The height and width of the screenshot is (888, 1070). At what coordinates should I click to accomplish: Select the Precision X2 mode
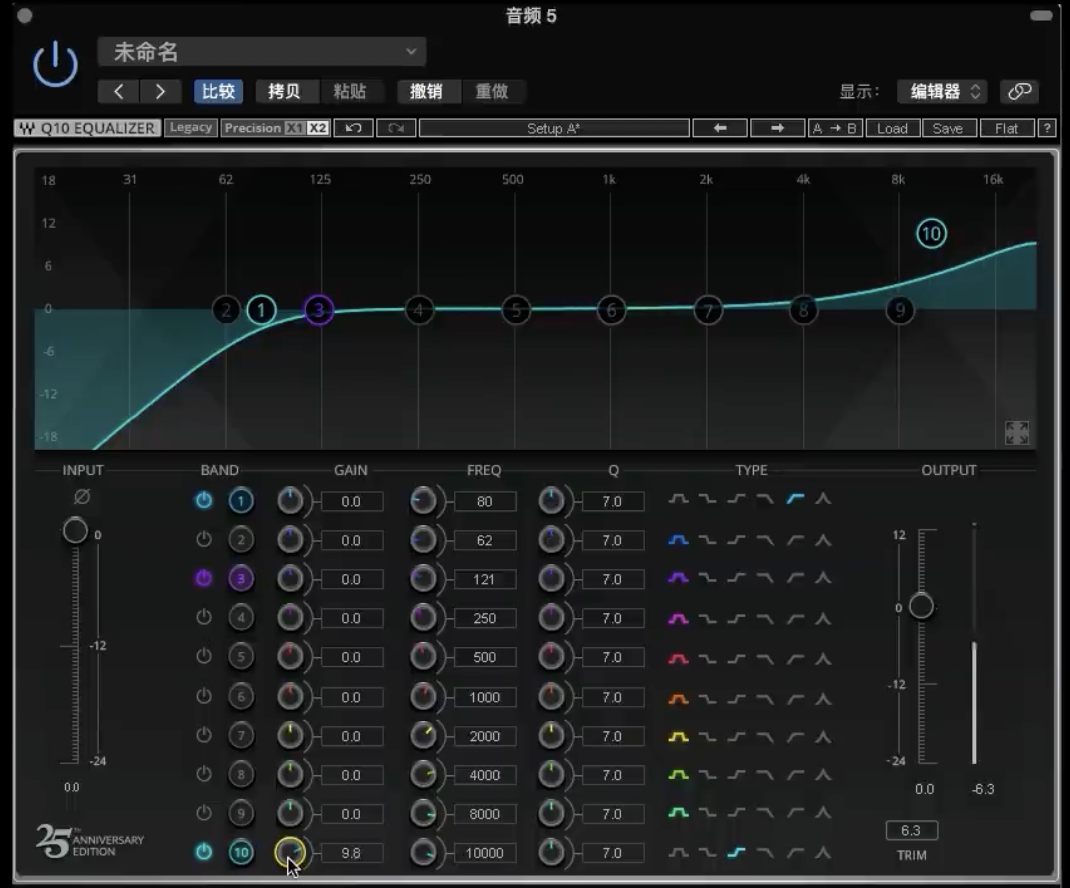pos(317,128)
